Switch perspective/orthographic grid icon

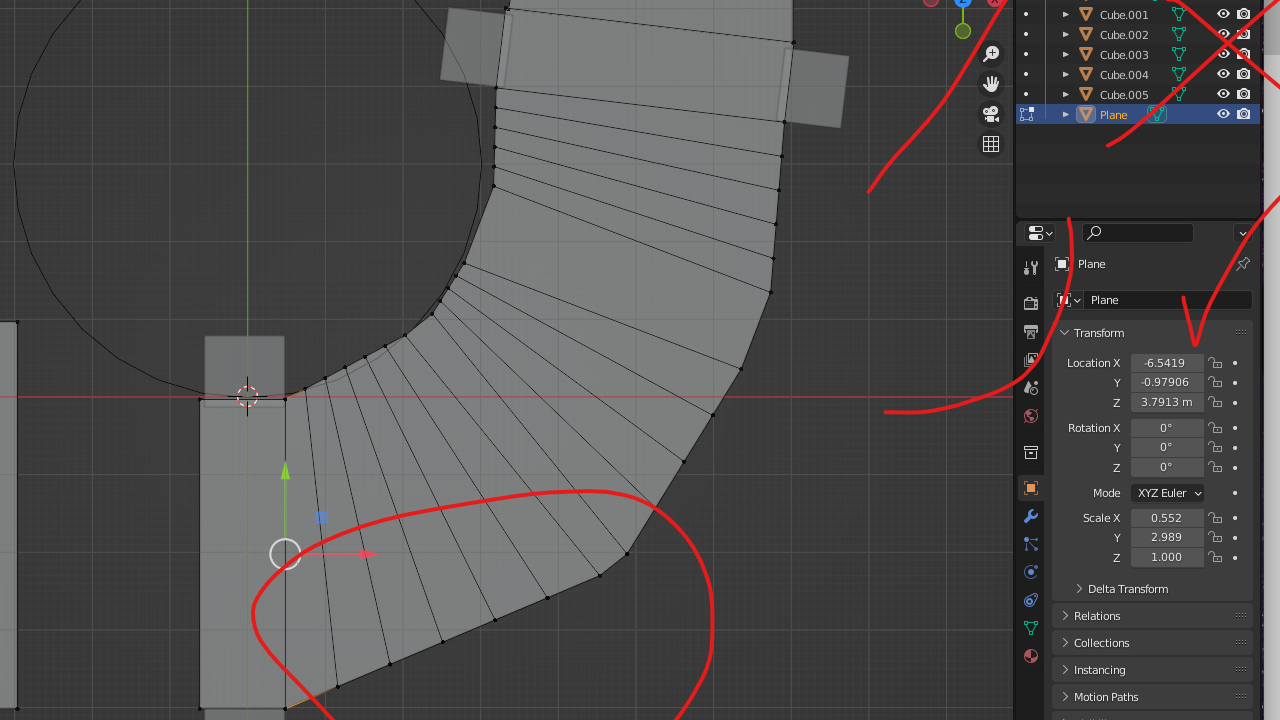point(991,144)
